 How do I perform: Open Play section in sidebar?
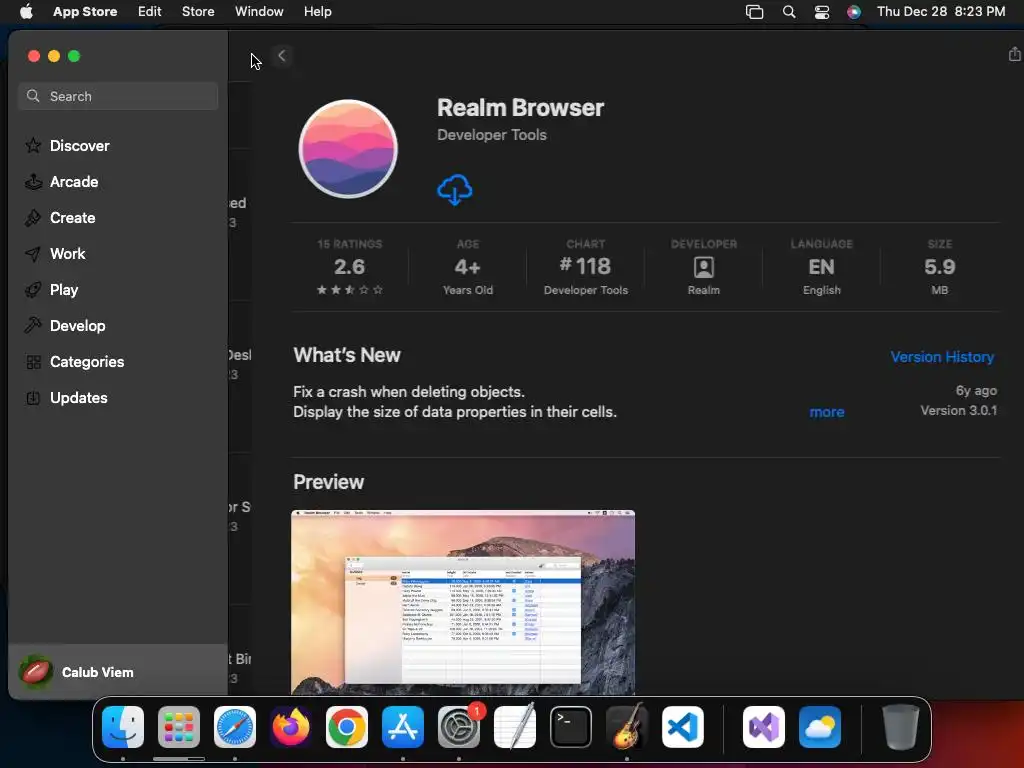(x=63, y=289)
